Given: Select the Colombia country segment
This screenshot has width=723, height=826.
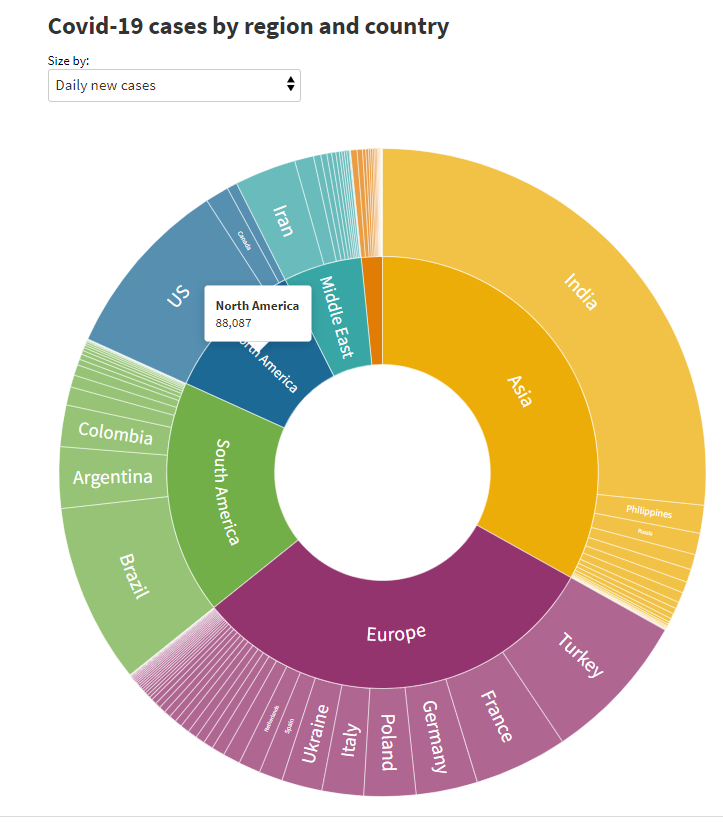Looking at the screenshot, I should [x=115, y=434].
